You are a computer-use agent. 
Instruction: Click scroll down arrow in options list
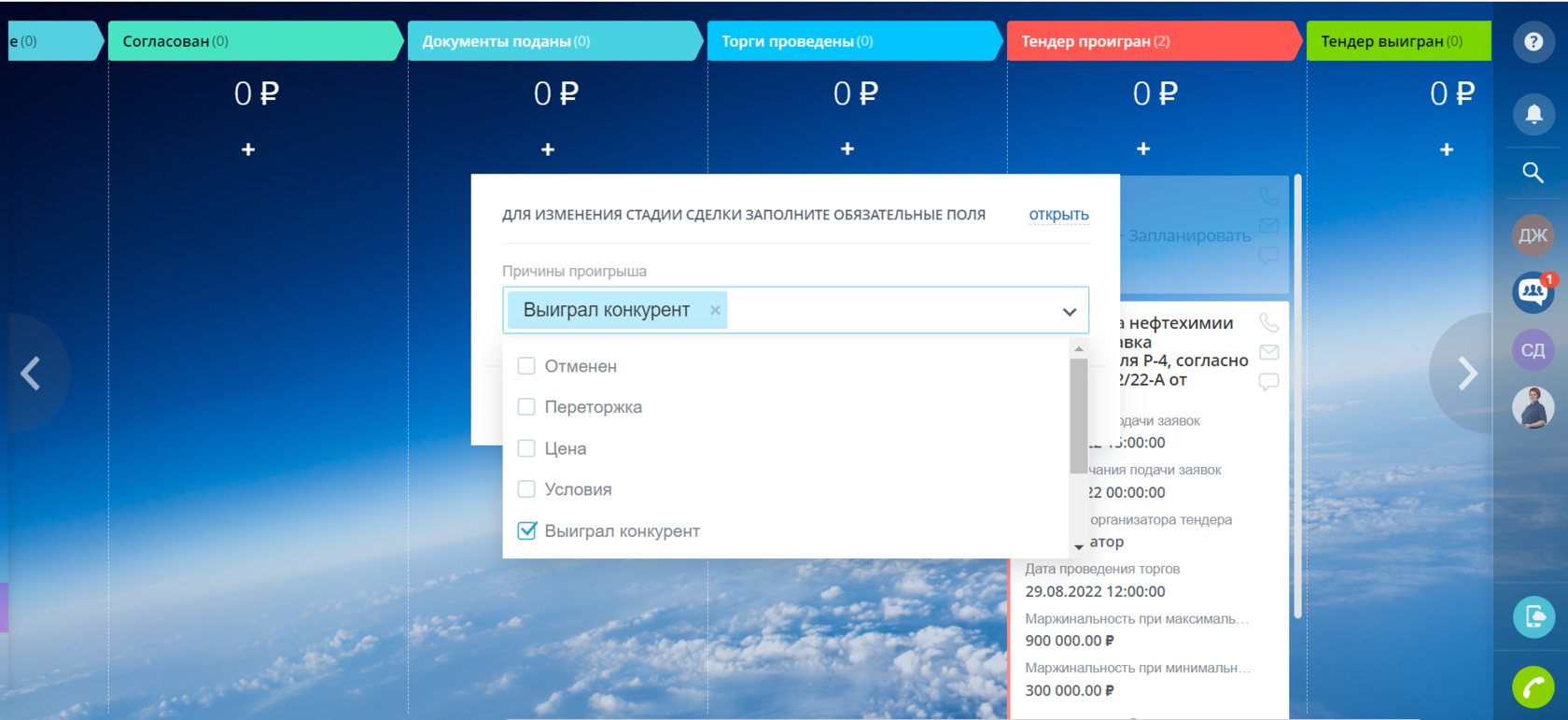click(1079, 547)
